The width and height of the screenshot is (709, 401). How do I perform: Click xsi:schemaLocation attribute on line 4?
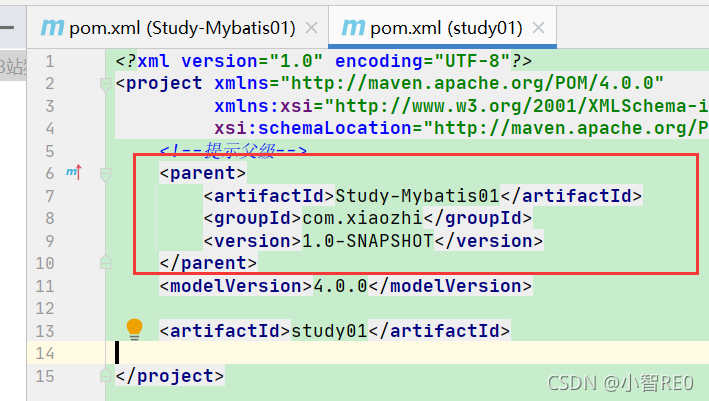(x=461, y=128)
